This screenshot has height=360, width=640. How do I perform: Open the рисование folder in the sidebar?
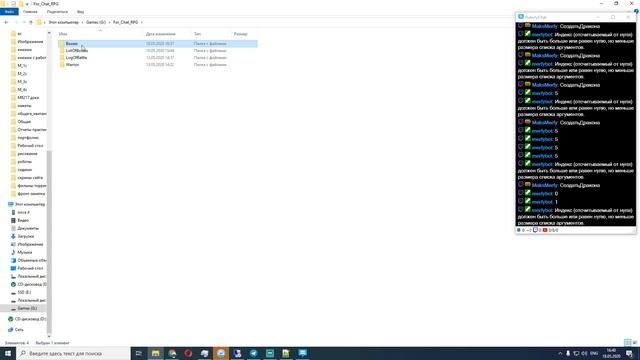click(27, 153)
